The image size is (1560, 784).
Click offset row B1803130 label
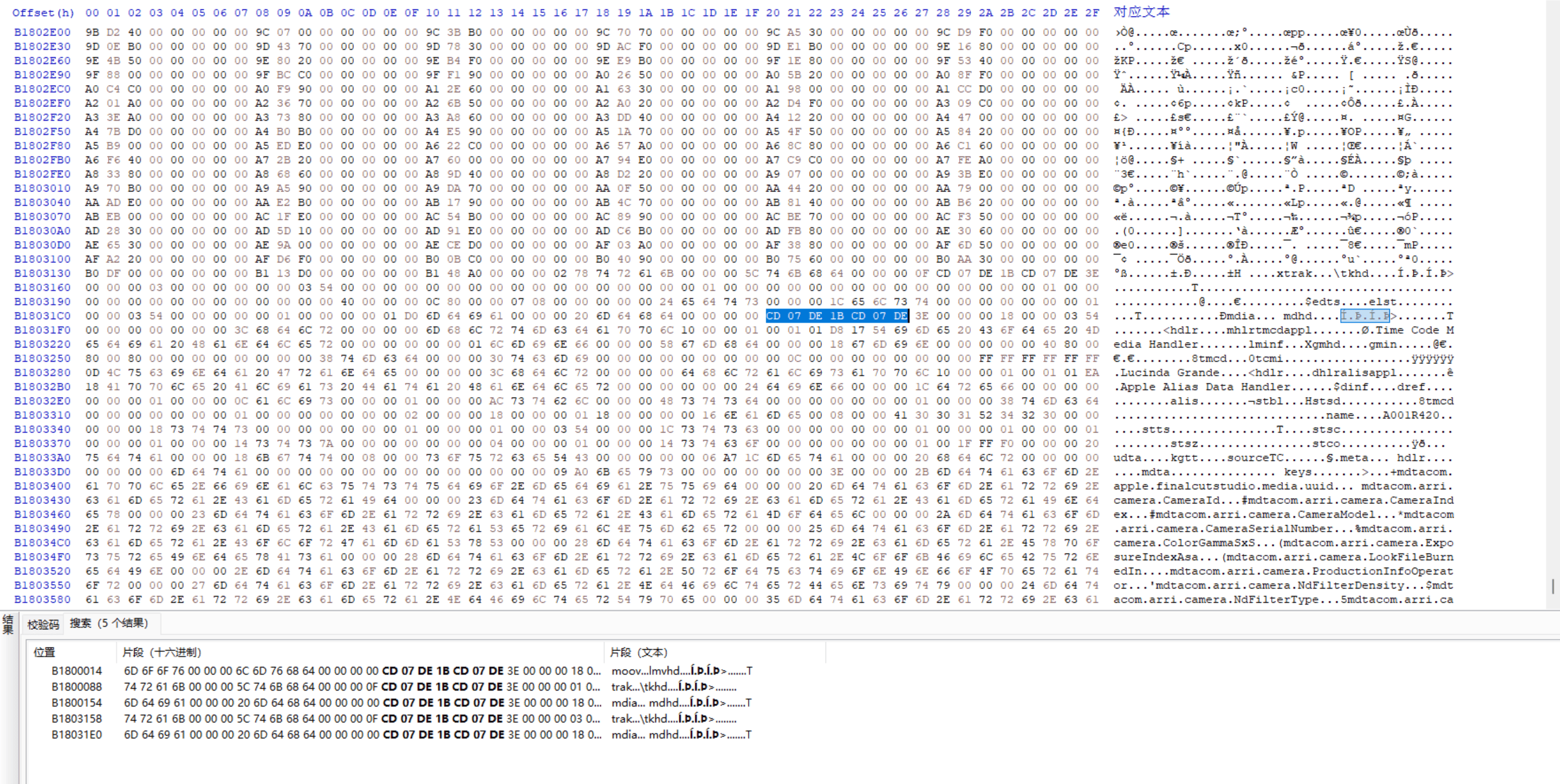[x=43, y=274]
